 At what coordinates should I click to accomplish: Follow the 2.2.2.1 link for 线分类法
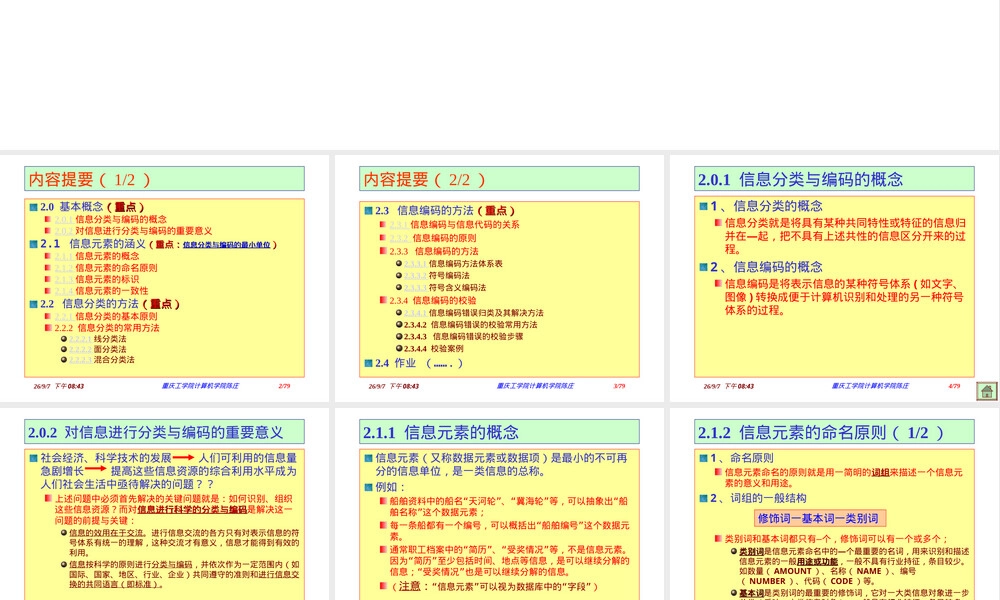80,339
